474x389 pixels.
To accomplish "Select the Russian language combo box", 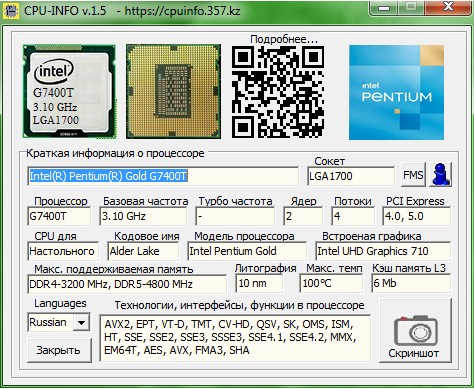I will (x=58, y=322).
